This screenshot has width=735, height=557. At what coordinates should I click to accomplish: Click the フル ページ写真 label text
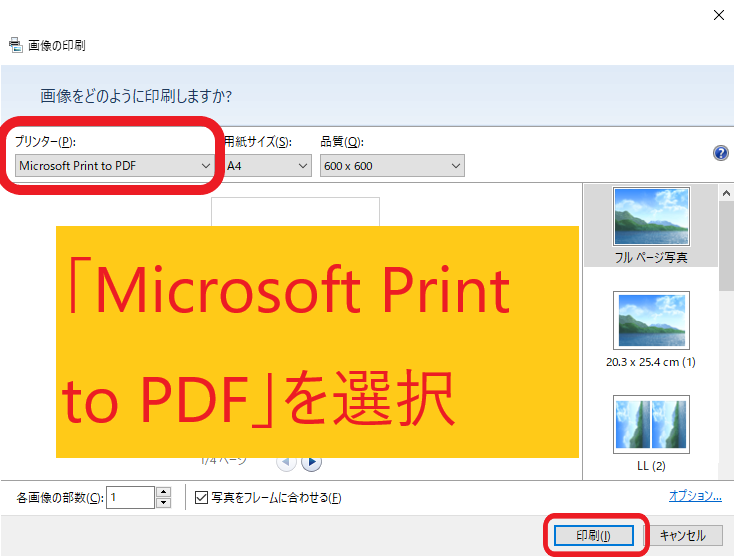click(x=651, y=257)
